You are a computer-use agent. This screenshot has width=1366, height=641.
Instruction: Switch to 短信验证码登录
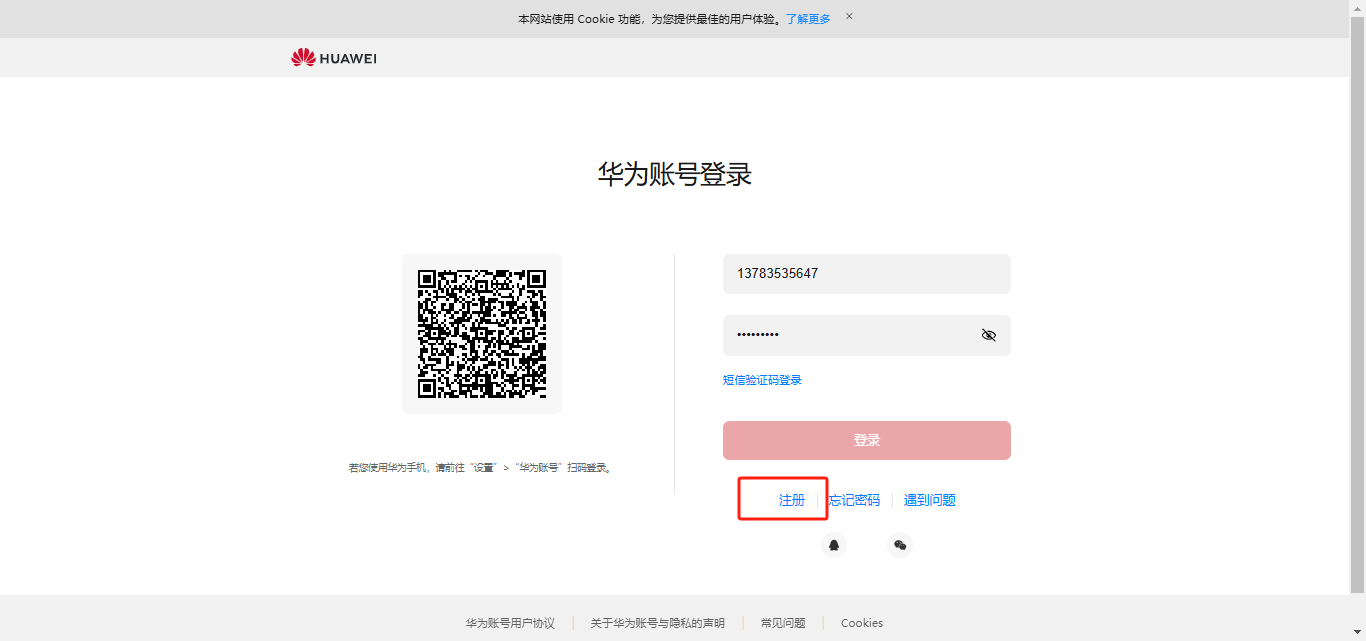click(x=762, y=380)
